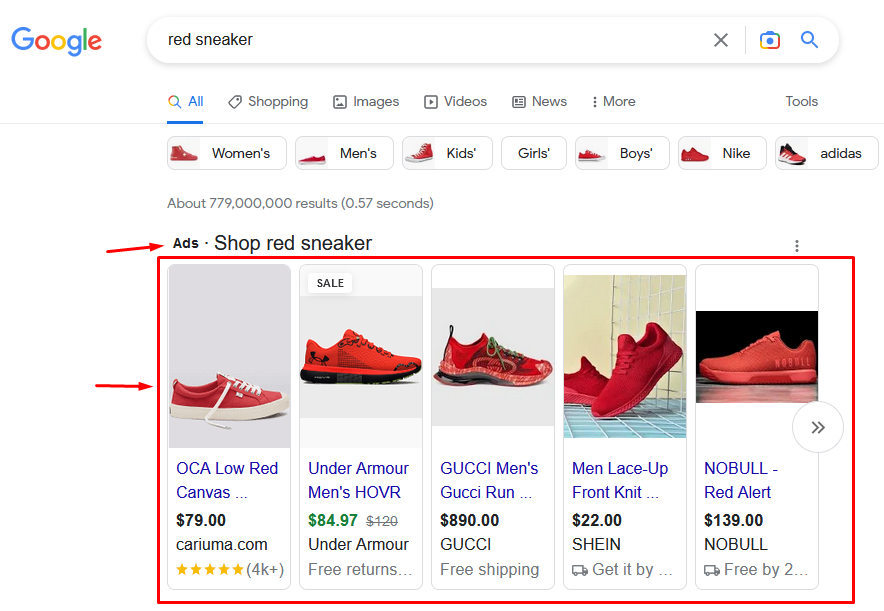Click the star rating (4k+) on cariuma
Screen dimensions: 884x611
(x=230, y=569)
